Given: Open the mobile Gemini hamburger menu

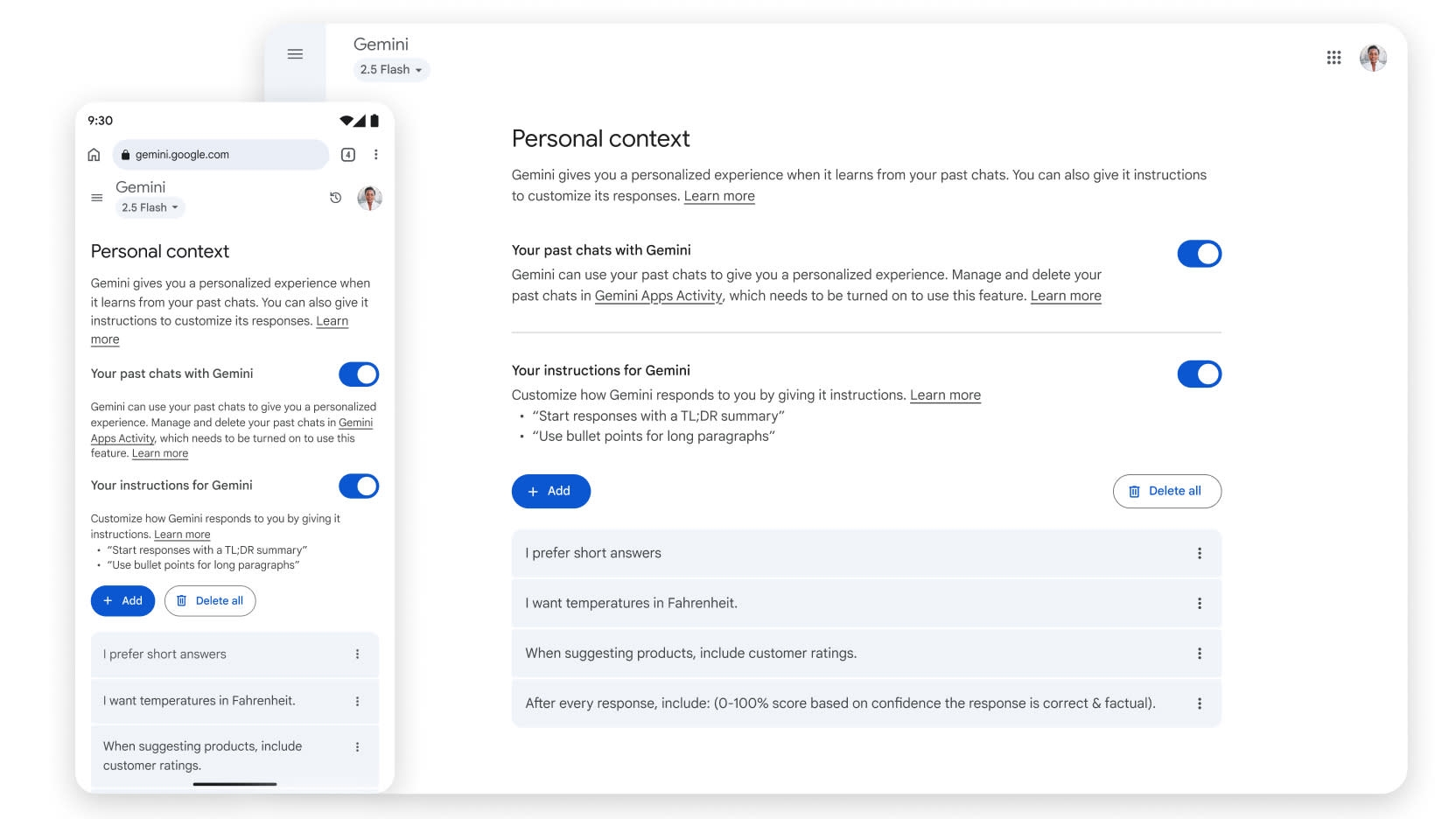Looking at the screenshot, I should (97, 198).
